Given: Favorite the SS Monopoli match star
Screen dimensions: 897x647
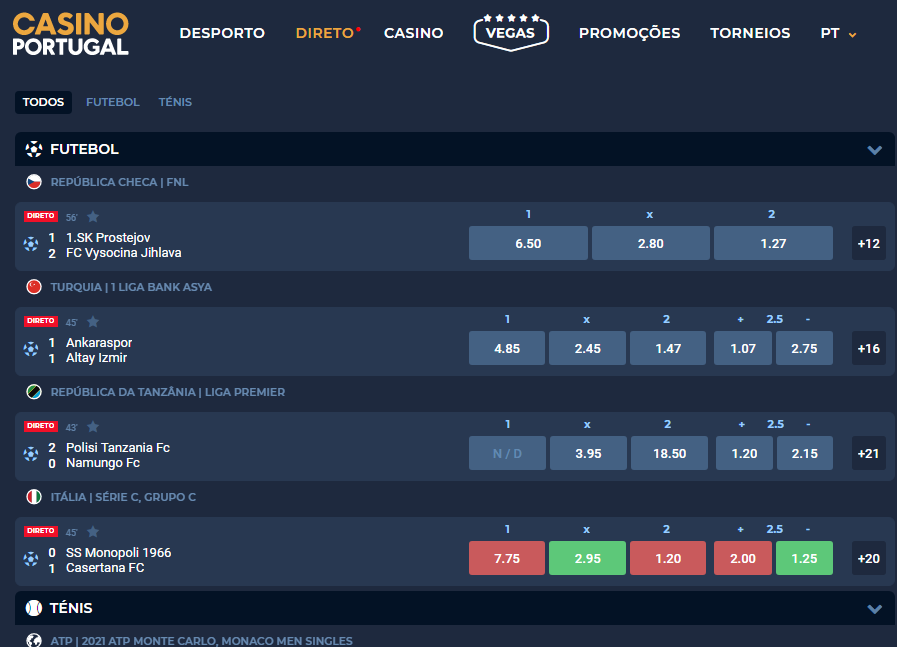Looking at the screenshot, I should coord(93,531).
